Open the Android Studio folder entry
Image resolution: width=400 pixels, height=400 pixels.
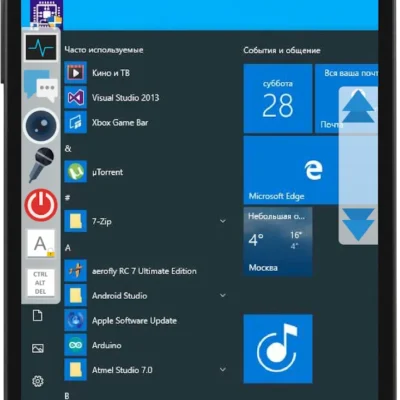146,296
